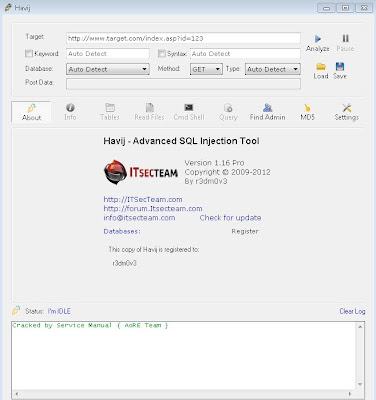Click log scrollbar up arrow
Screen dimensions: 376x400
point(360,327)
